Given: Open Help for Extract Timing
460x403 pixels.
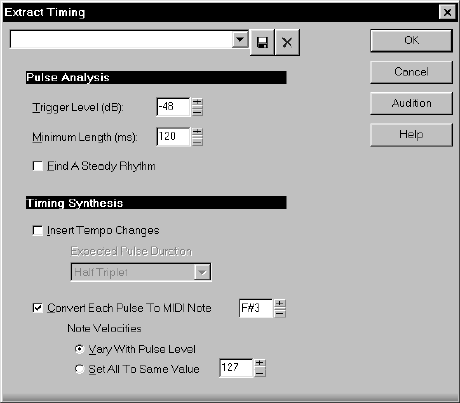Looking at the screenshot, I should [x=411, y=135].
